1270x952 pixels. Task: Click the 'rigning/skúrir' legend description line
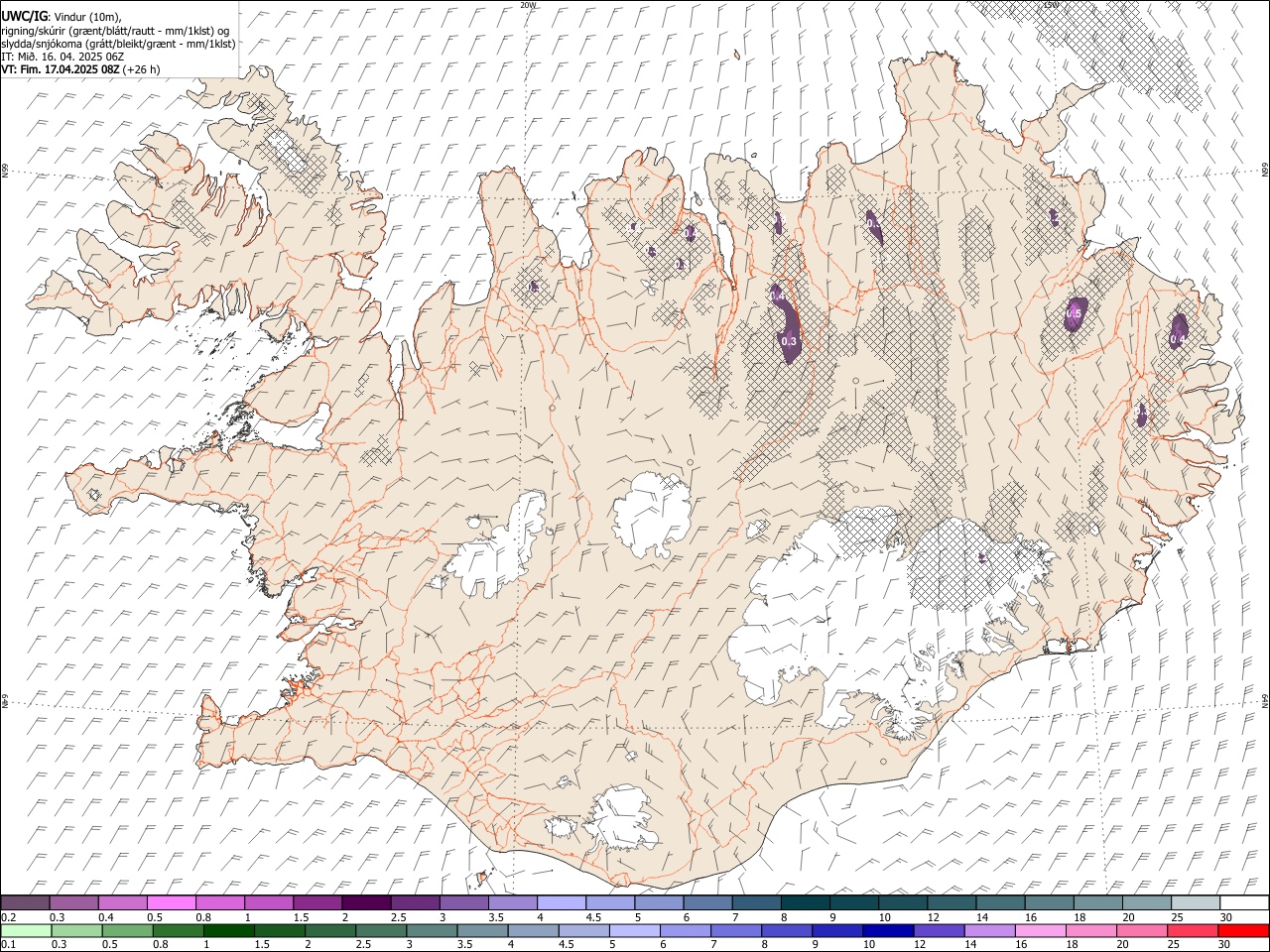115,30
